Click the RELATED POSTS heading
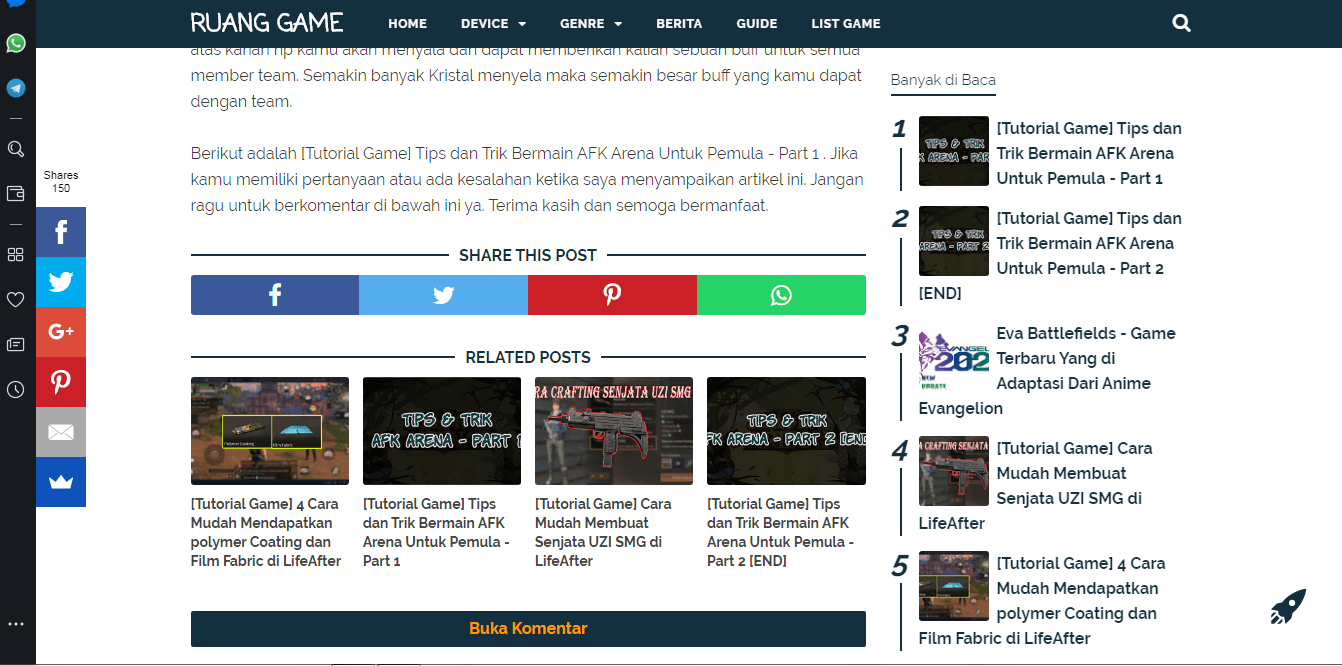This screenshot has width=1342, height=666. pos(528,357)
